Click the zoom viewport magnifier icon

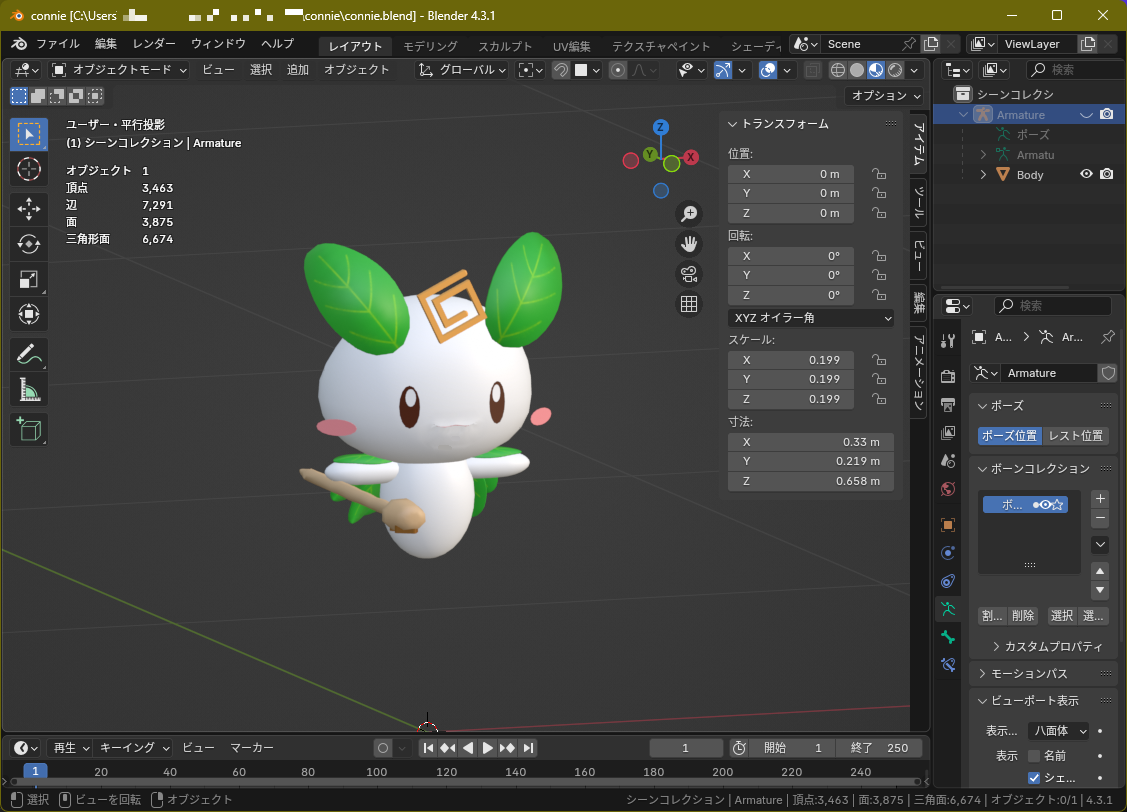[689, 213]
